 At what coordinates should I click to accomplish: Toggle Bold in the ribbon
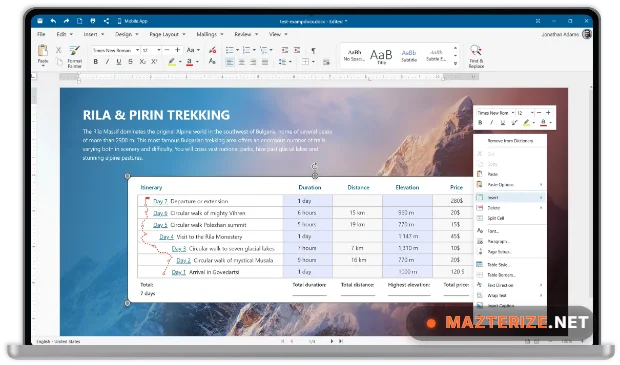tap(96, 62)
